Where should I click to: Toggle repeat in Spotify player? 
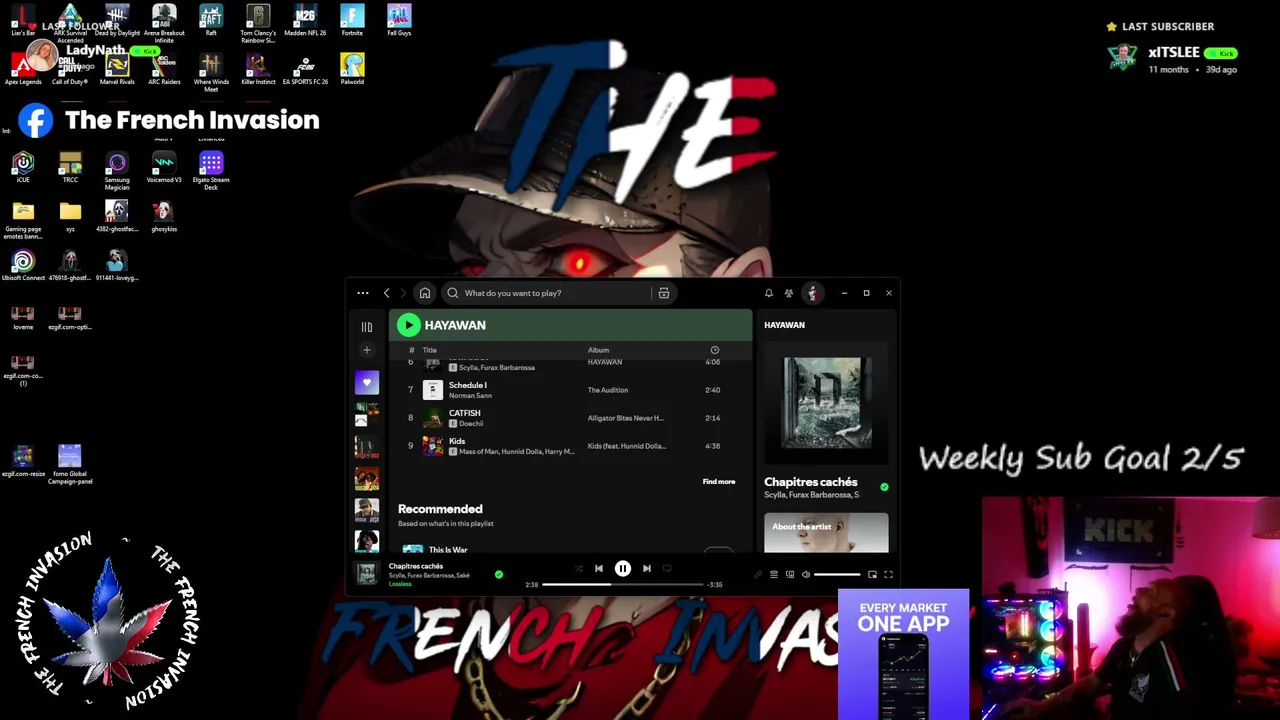[667, 568]
